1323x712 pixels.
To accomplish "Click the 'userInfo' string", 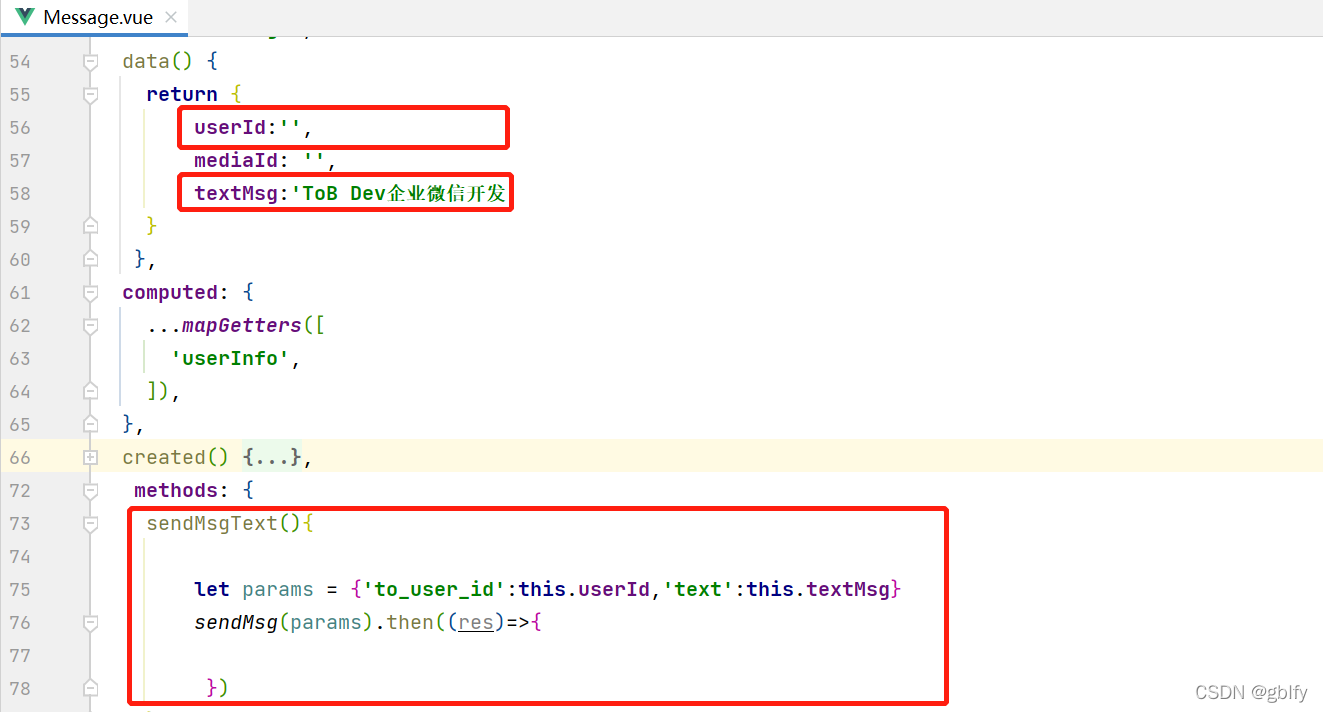I will click(230, 359).
